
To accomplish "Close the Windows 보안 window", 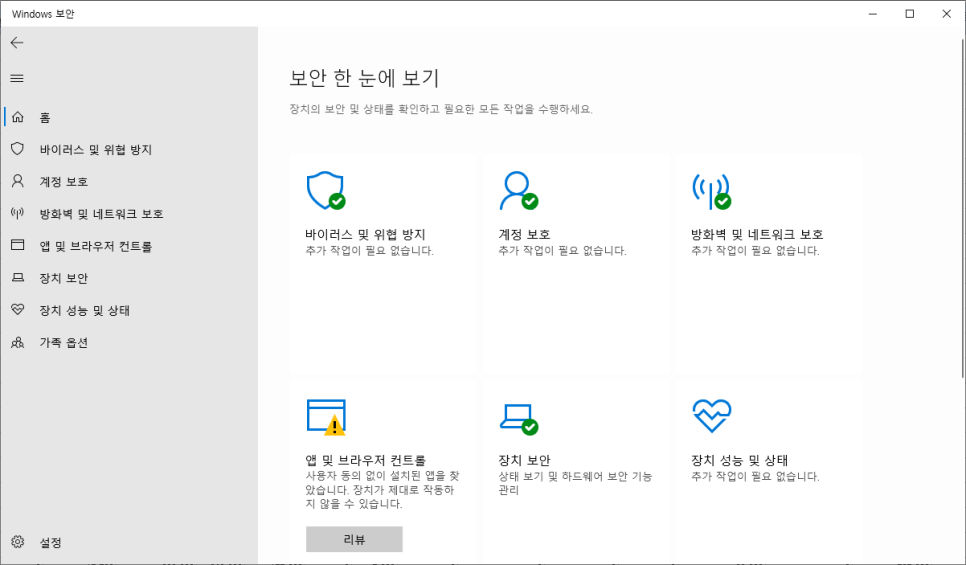I will 947,14.
